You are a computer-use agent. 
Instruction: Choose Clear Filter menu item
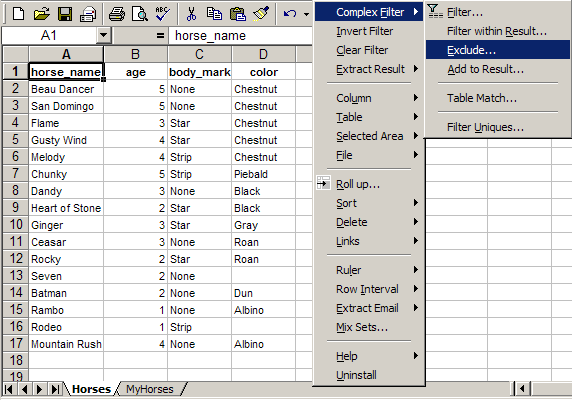click(x=369, y=50)
